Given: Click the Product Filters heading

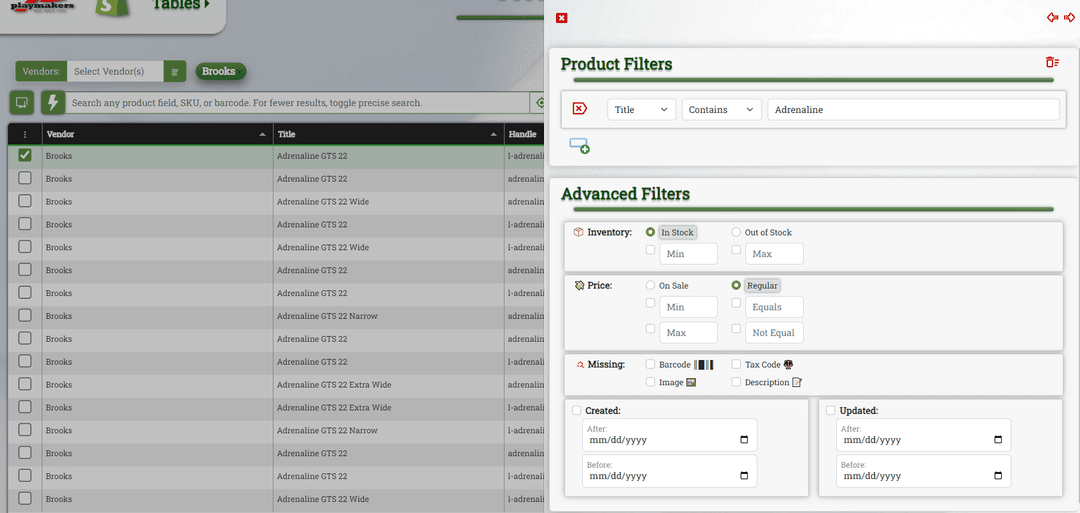Looking at the screenshot, I should [x=616, y=64].
